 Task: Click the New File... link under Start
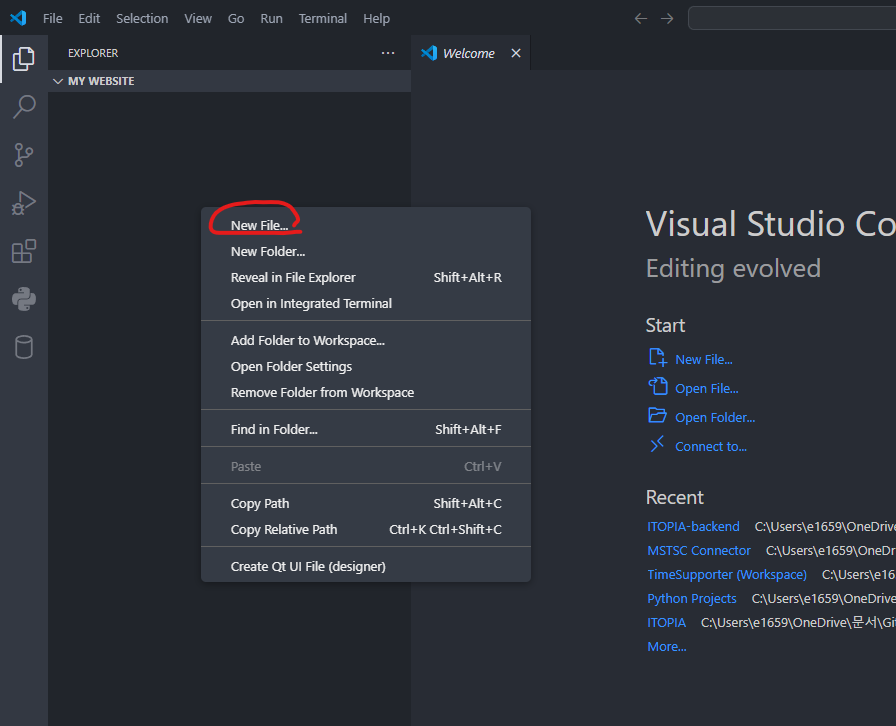tap(703, 360)
